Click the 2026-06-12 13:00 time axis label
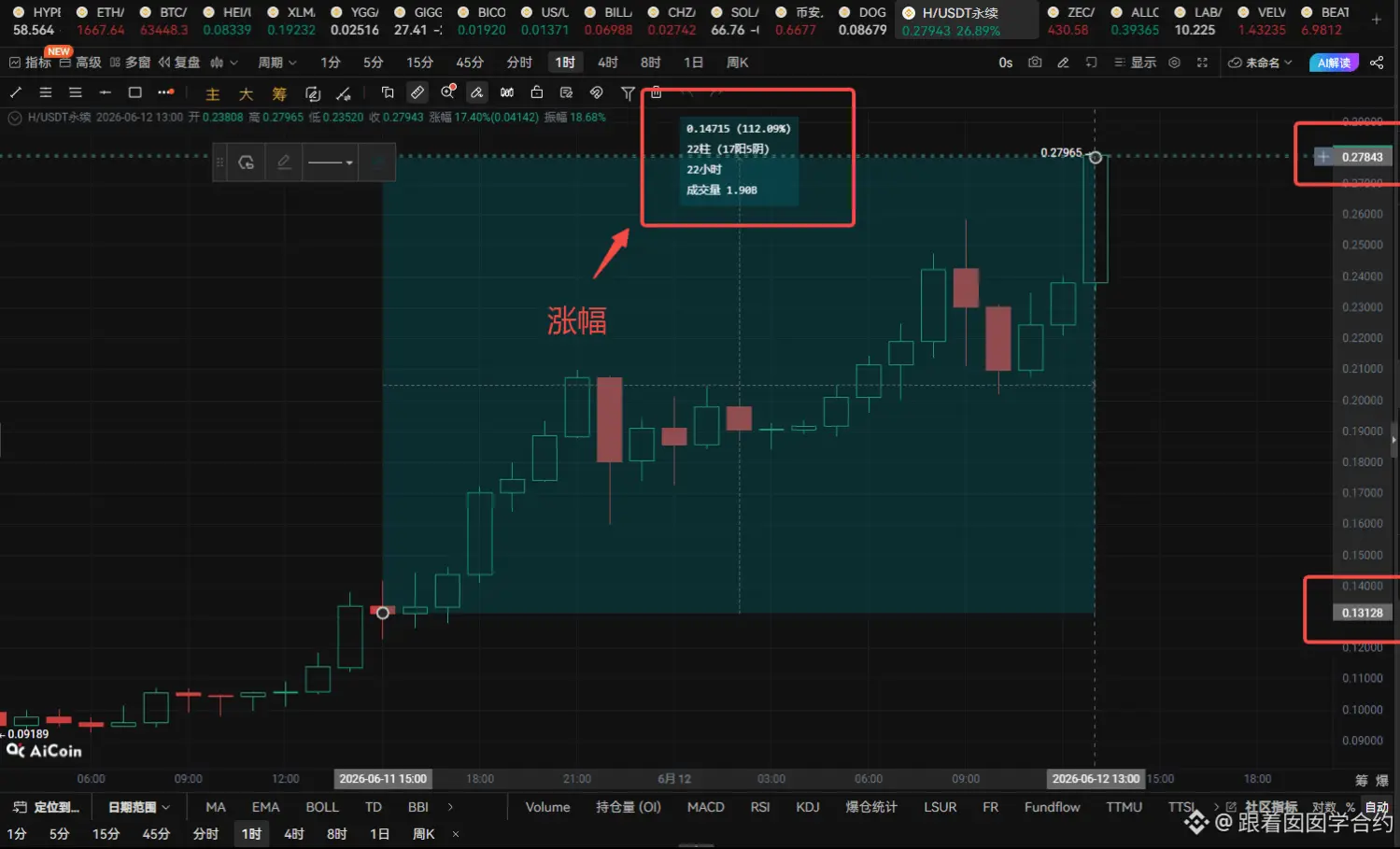Image resolution: width=1400 pixels, height=849 pixels. (x=1096, y=778)
